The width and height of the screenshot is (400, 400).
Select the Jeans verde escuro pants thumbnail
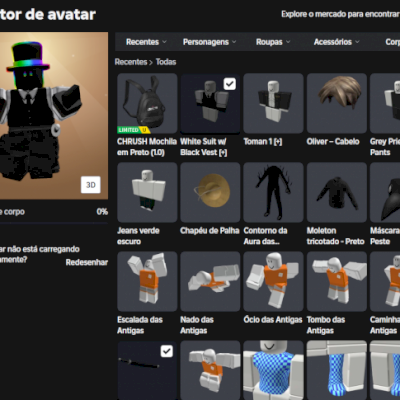(x=147, y=192)
